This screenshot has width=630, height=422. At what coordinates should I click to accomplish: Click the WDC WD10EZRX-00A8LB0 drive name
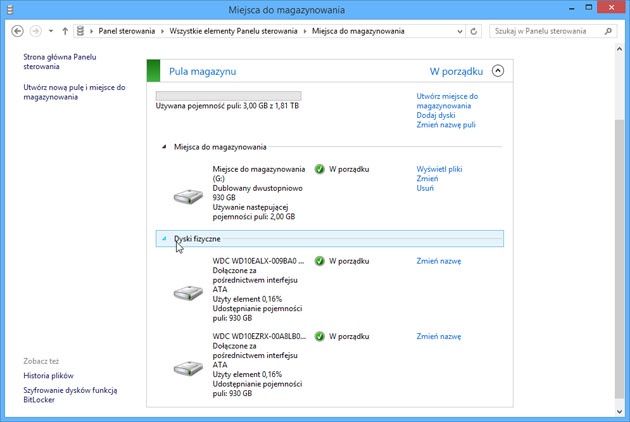(x=259, y=336)
